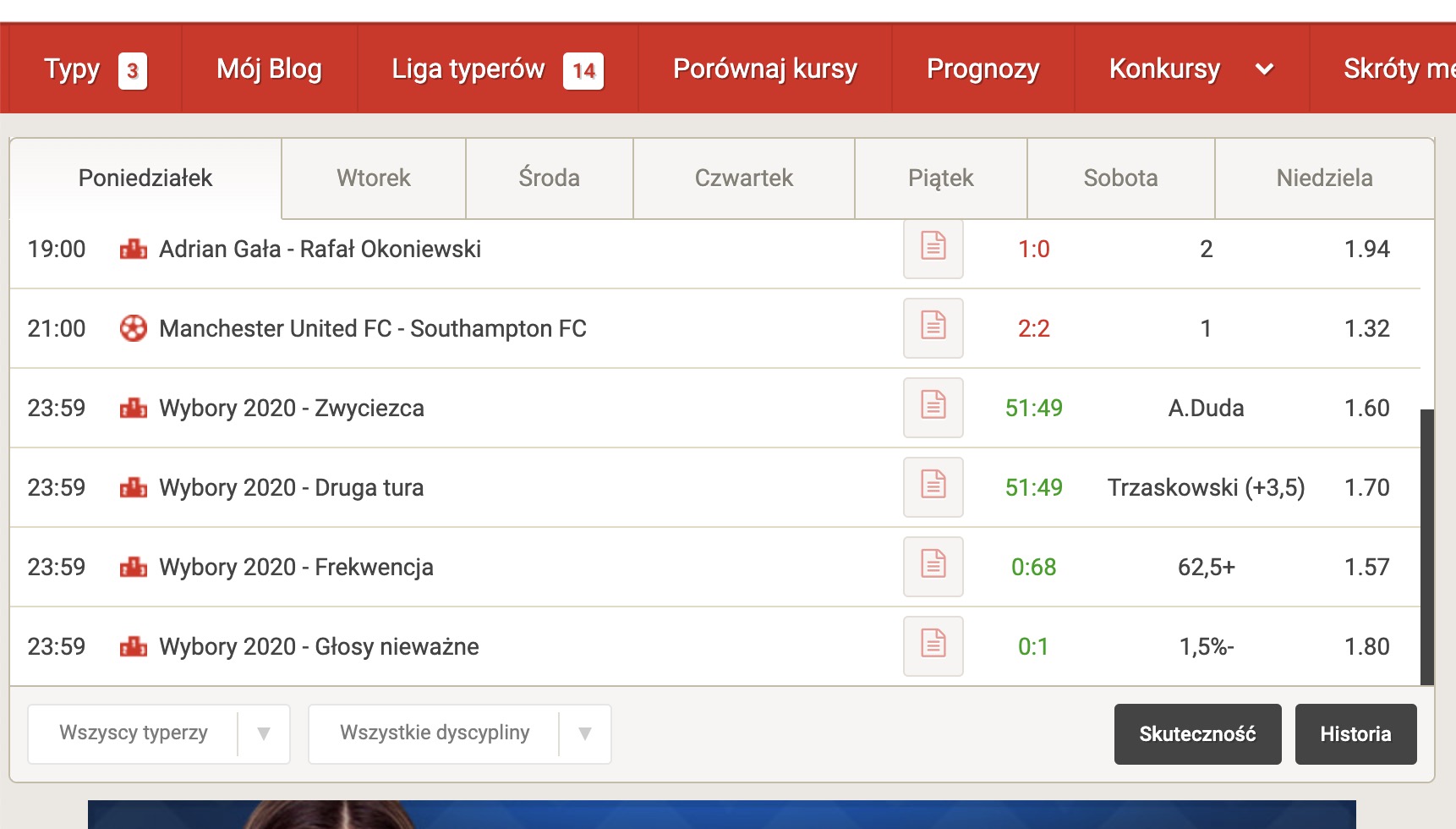Expand the Konkursy menu chevron
Screen dimensions: 1456x829
tap(1265, 69)
